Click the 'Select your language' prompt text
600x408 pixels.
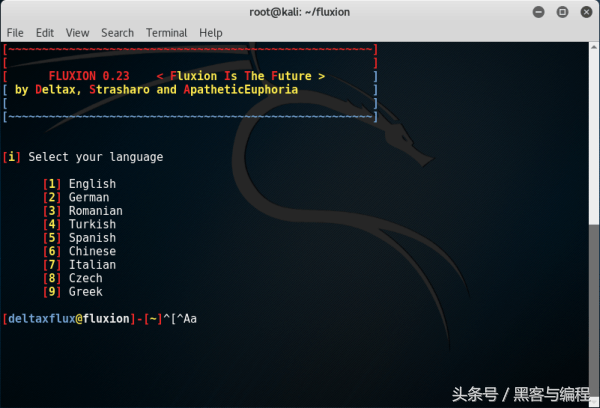coord(96,157)
